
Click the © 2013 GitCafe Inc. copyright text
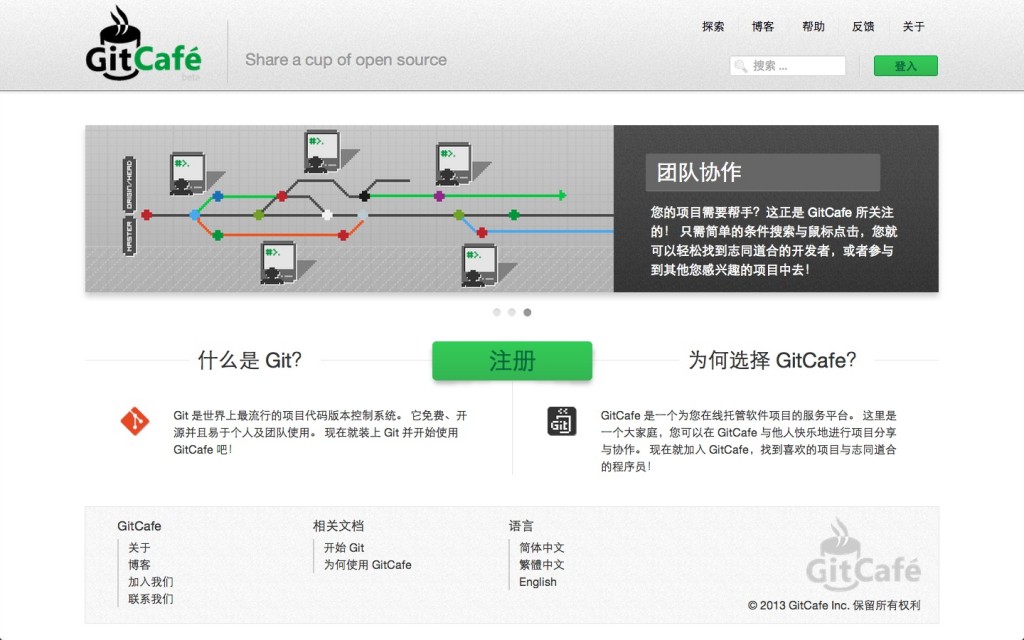(834, 605)
